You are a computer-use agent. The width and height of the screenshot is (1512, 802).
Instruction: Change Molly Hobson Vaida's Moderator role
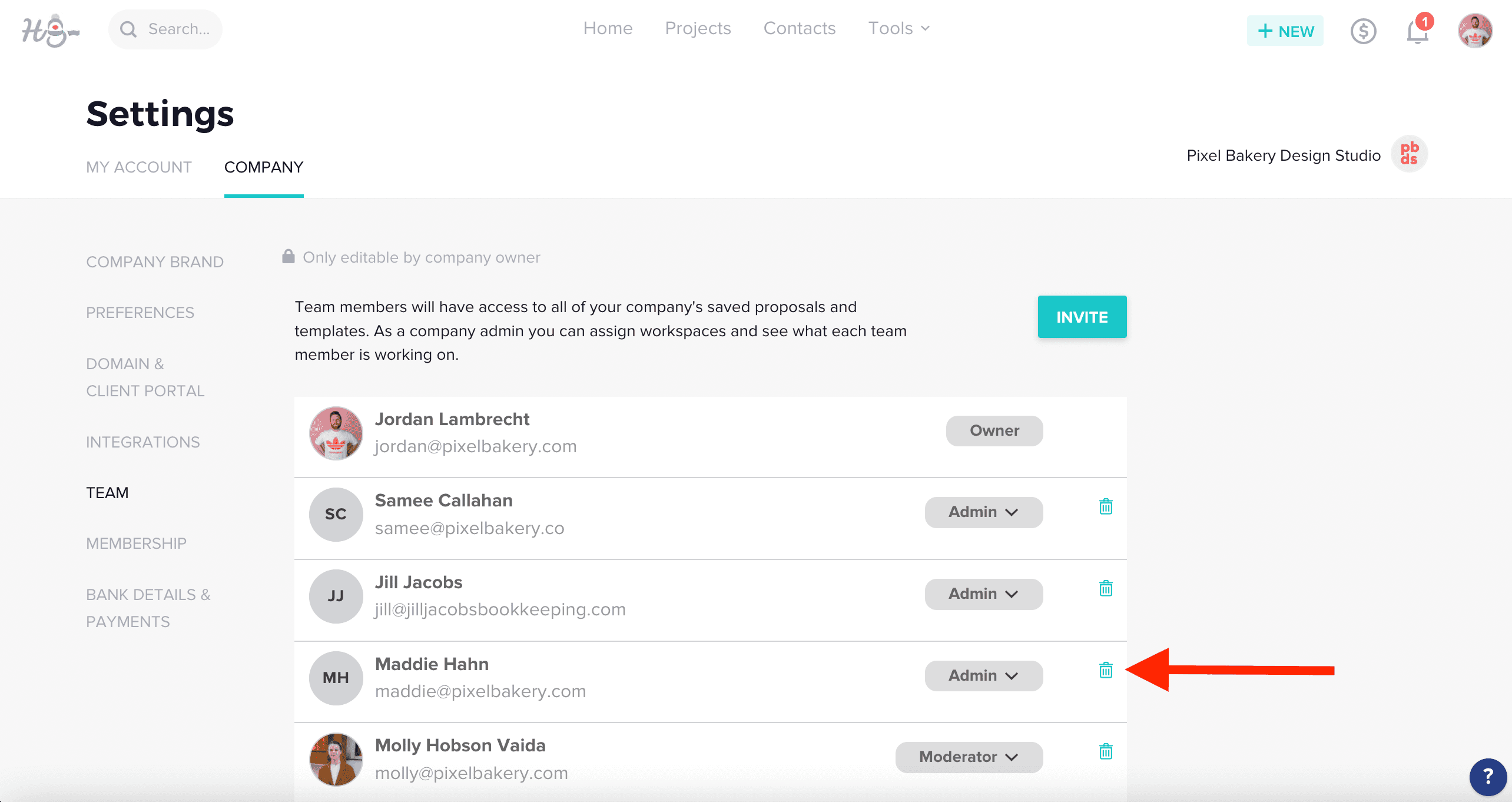click(969, 757)
